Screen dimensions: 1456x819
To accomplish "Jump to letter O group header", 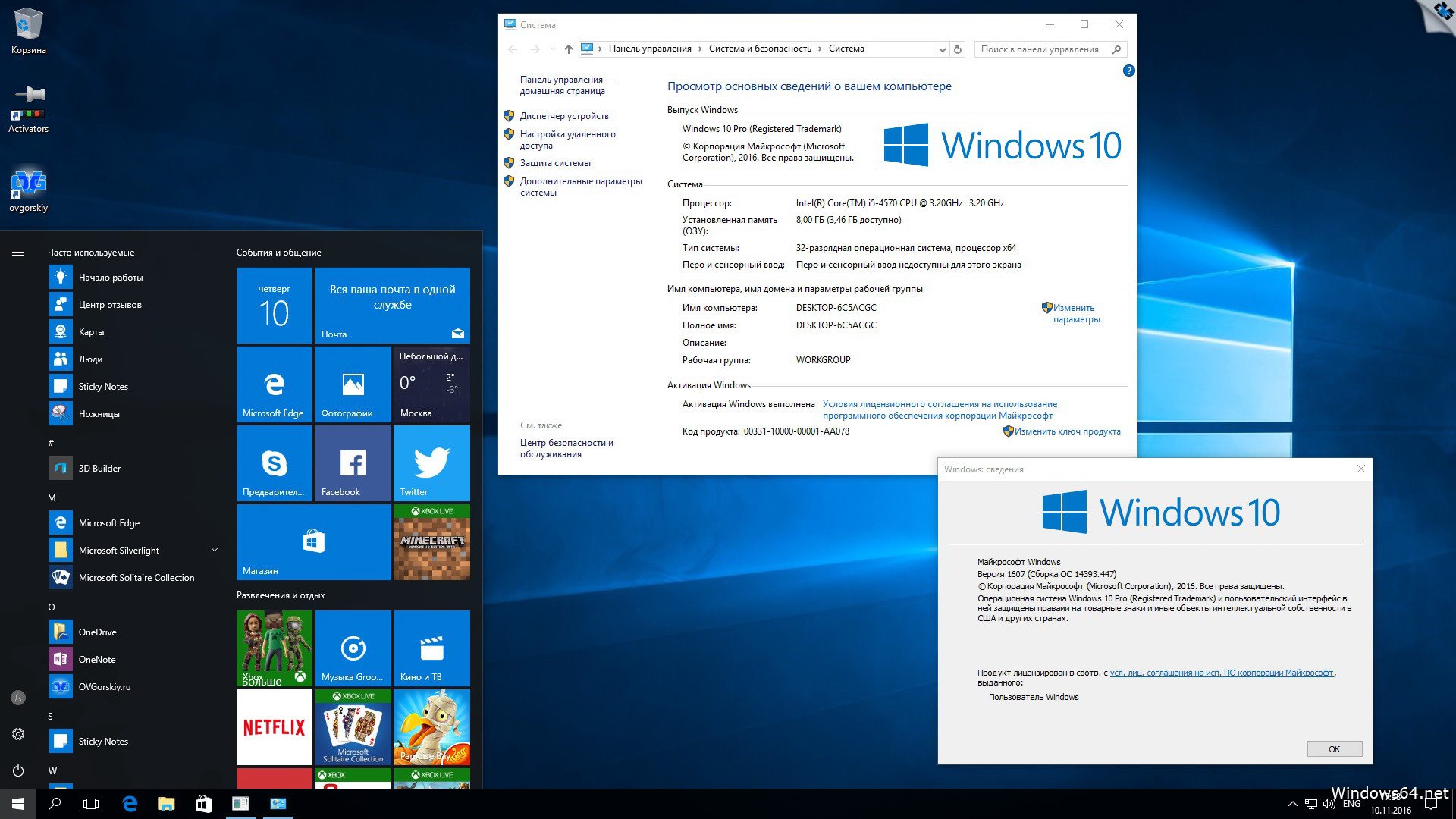I will [x=52, y=607].
